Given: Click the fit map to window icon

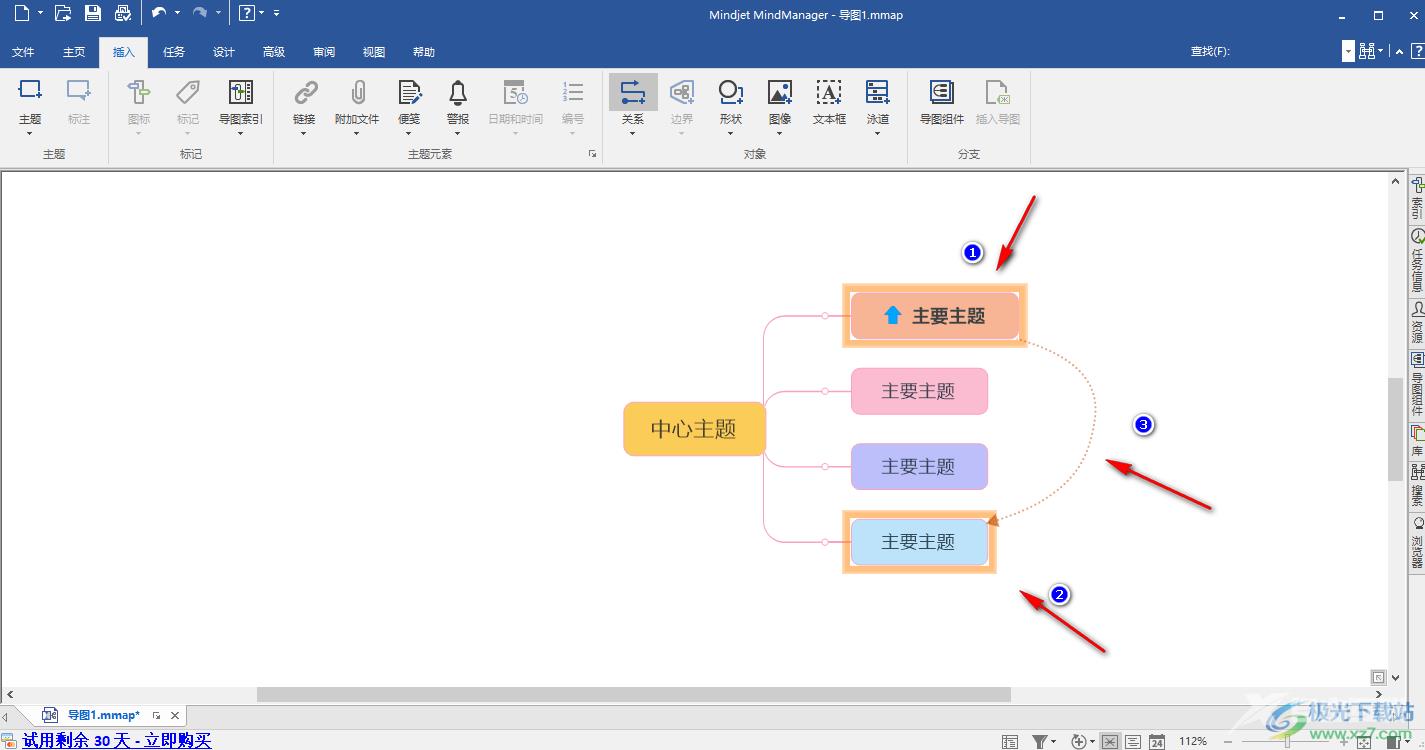Looking at the screenshot, I should [x=1364, y=741].
